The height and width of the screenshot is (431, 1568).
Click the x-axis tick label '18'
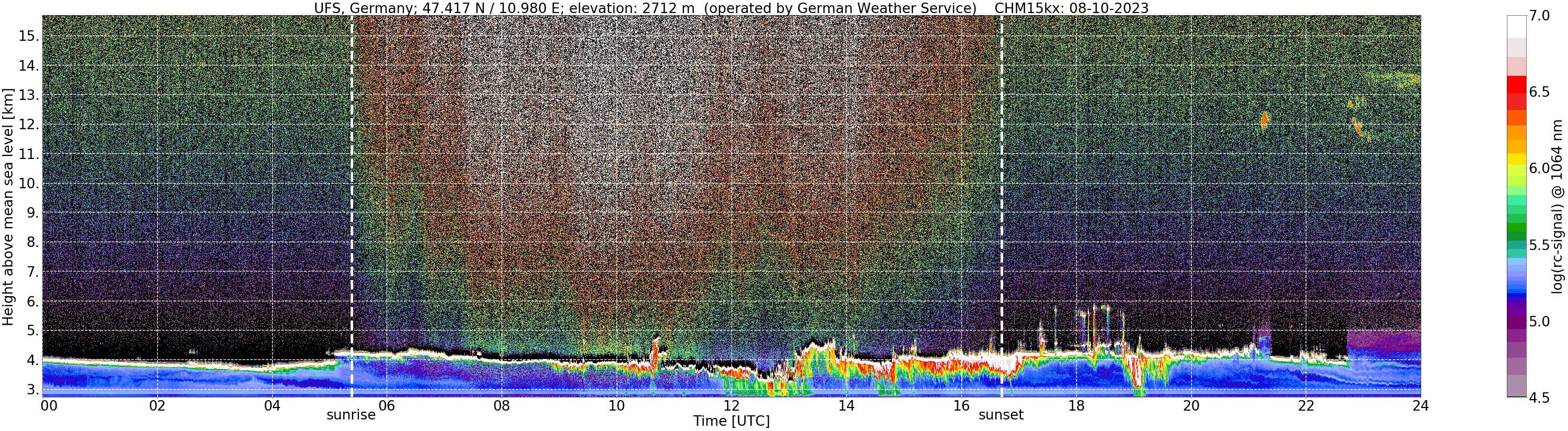pos(1076,406)
